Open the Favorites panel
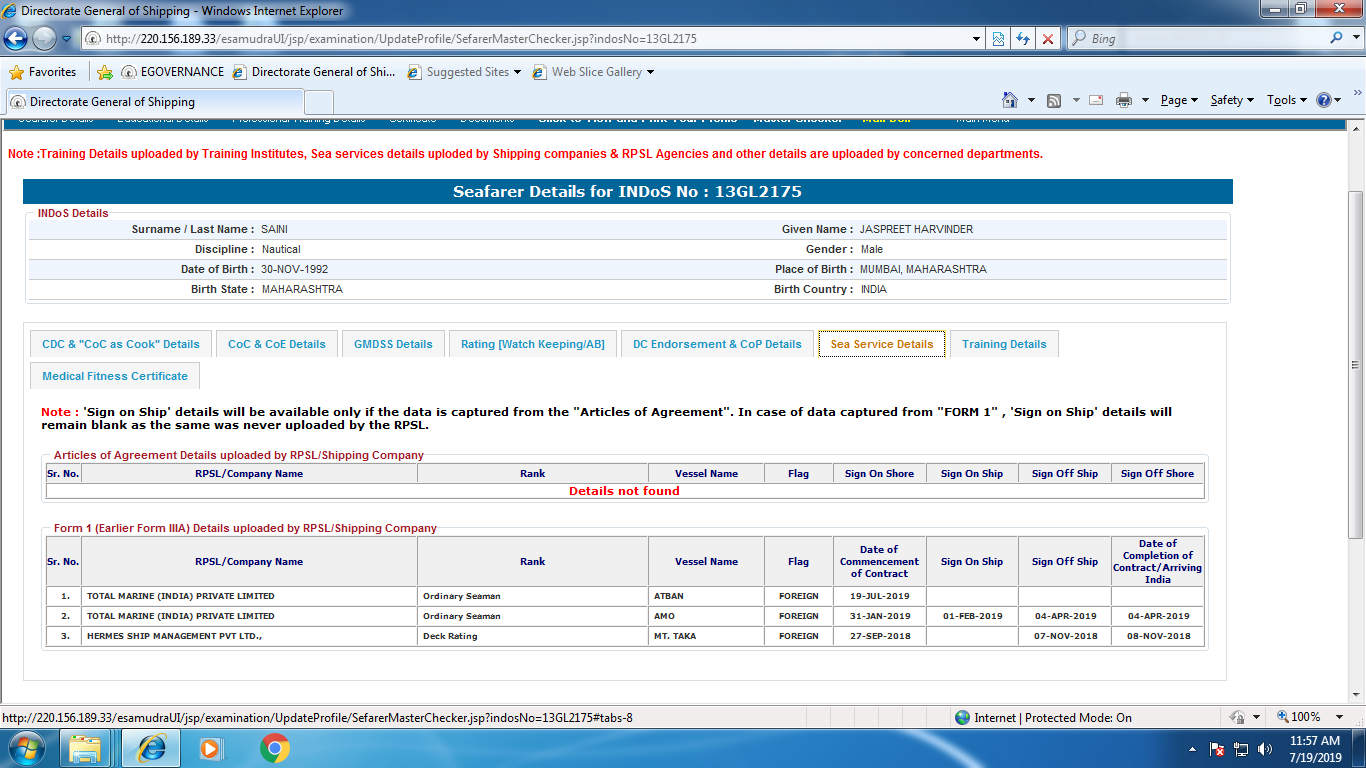The width and height of the screenshot is (1366, 768). point(43,72)
